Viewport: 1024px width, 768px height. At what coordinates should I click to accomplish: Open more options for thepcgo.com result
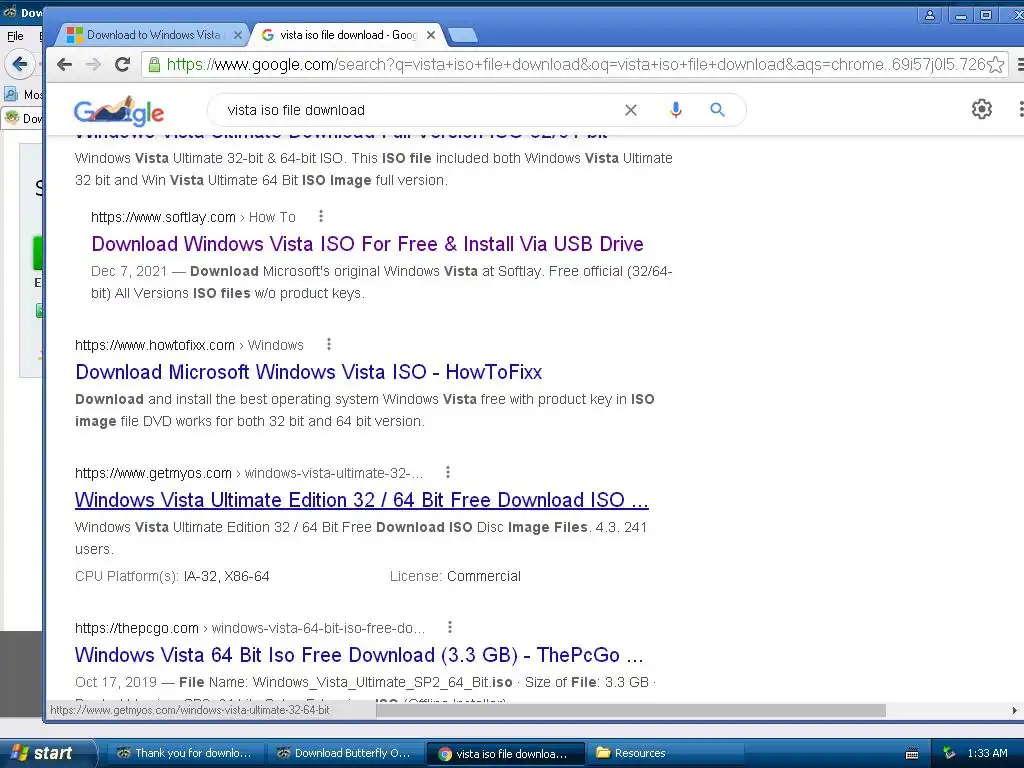449,627
